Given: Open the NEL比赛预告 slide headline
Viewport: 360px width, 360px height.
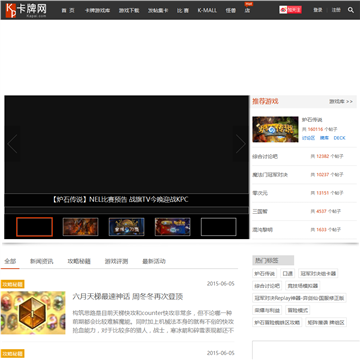Looking at the screenshot, I should [x=120, y=200].
